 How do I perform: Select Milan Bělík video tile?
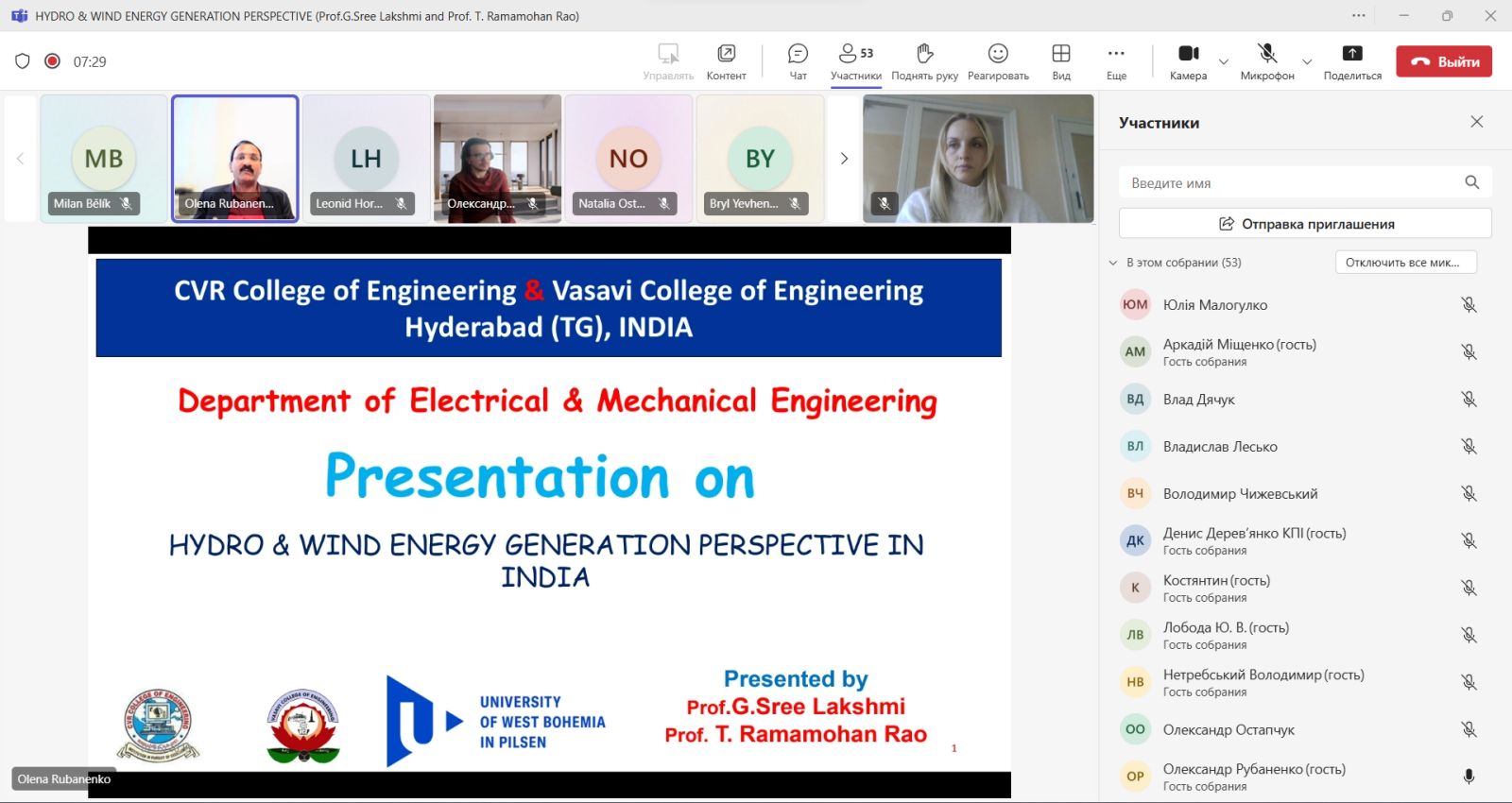point(104,159)
